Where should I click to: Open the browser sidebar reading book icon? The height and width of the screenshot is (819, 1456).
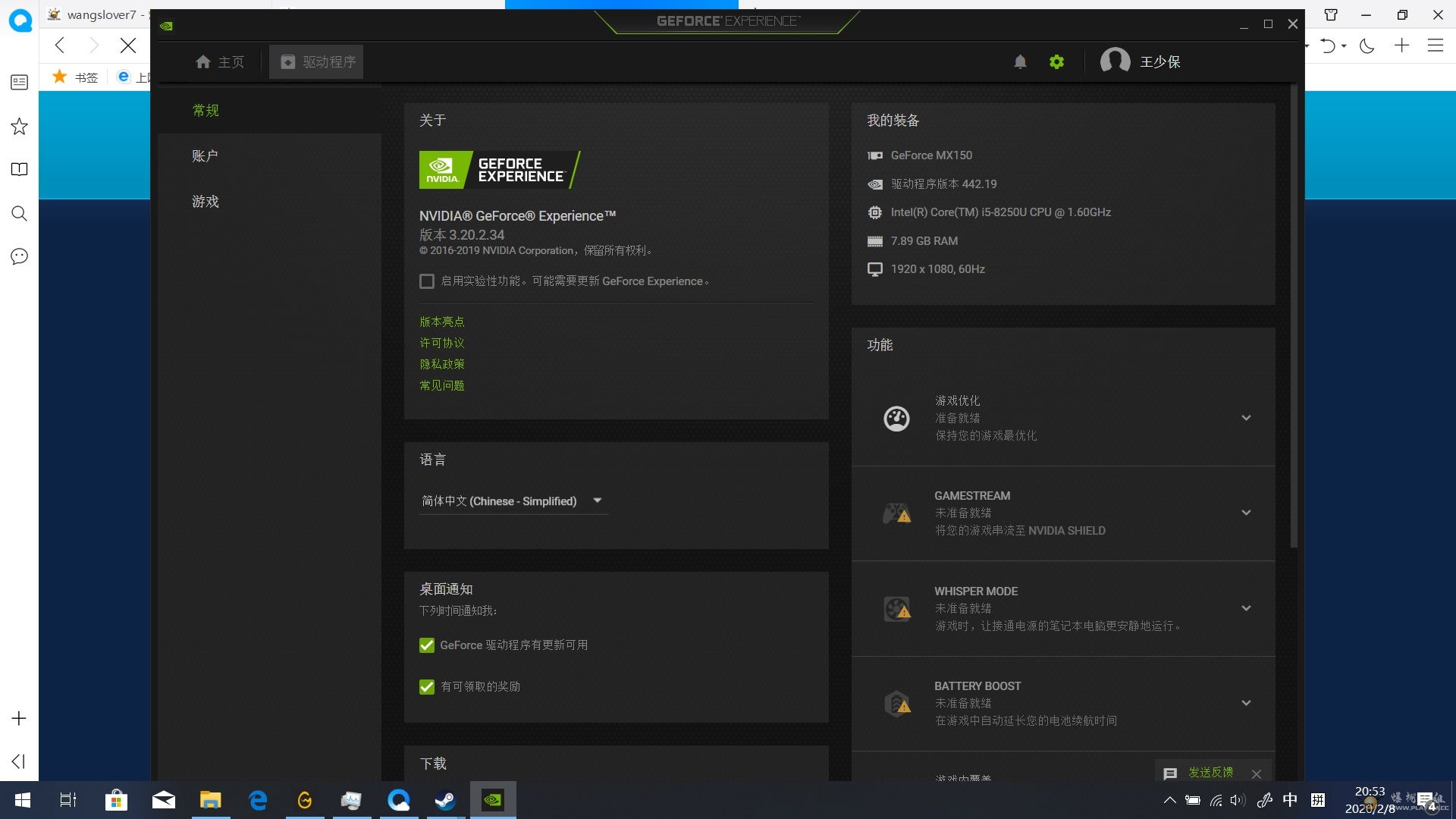point(19,169)
